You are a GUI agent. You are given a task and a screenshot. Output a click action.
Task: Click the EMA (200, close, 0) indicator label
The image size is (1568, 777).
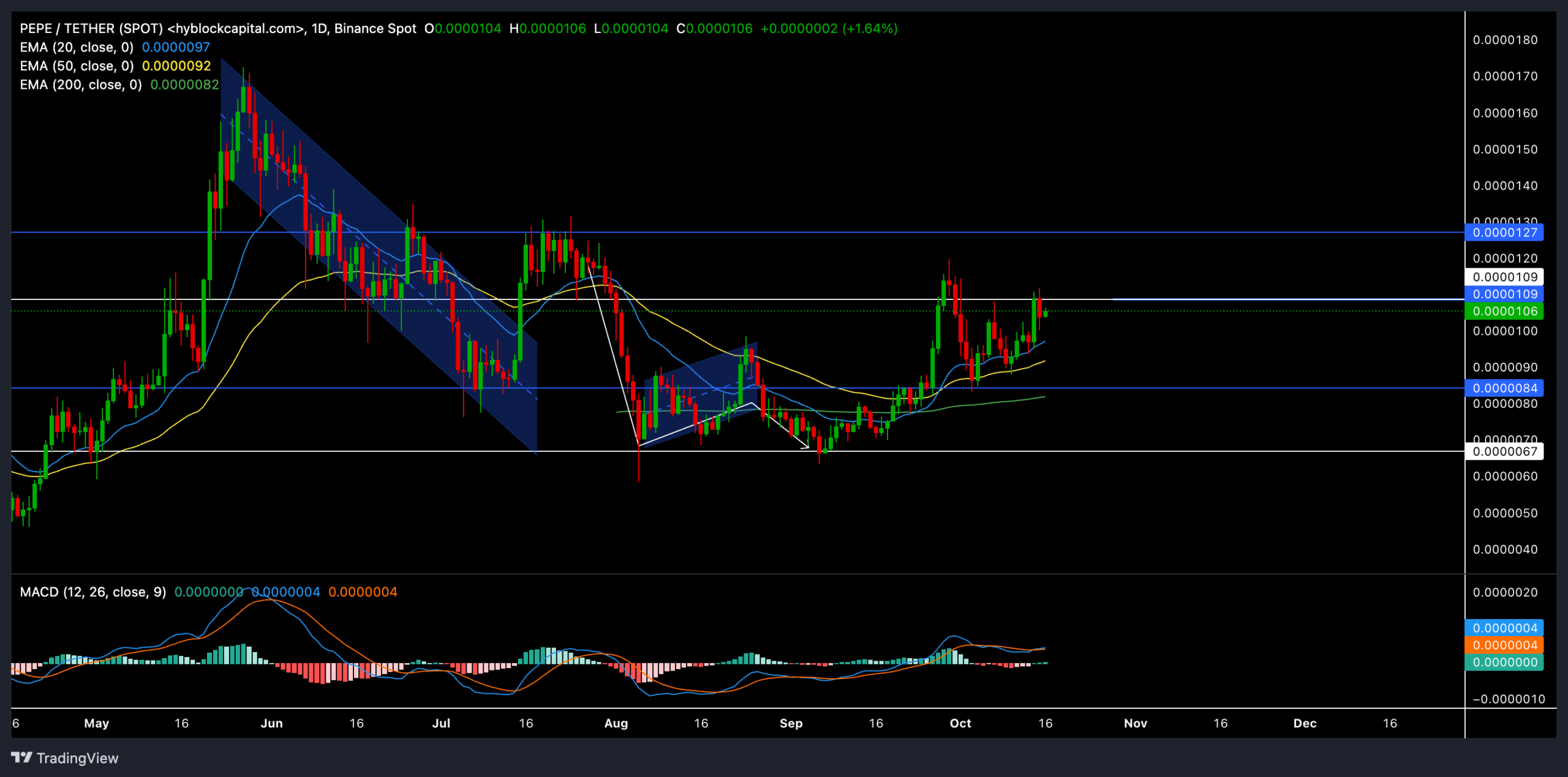81,84
